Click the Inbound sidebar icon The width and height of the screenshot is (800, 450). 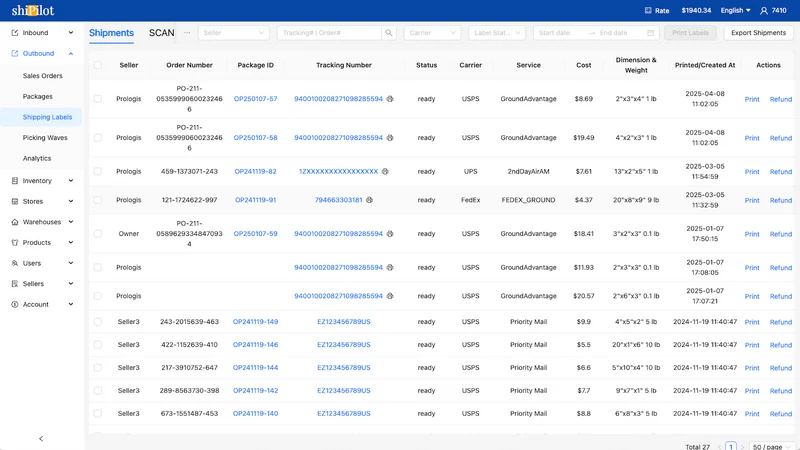14,33
